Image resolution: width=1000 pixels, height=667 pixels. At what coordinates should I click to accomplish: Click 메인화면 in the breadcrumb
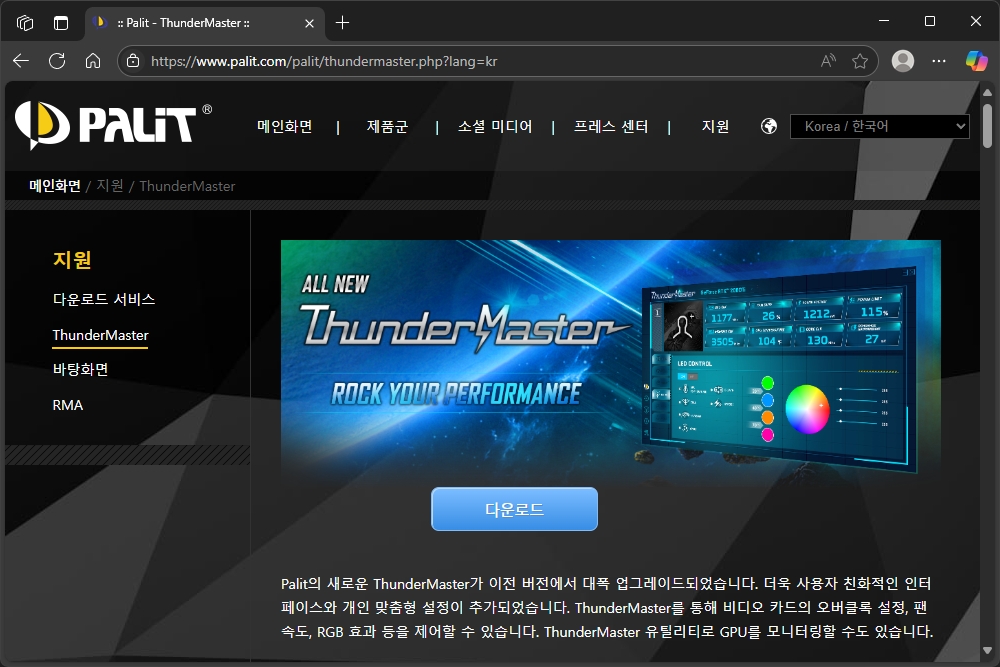click(x=55, y=186)
